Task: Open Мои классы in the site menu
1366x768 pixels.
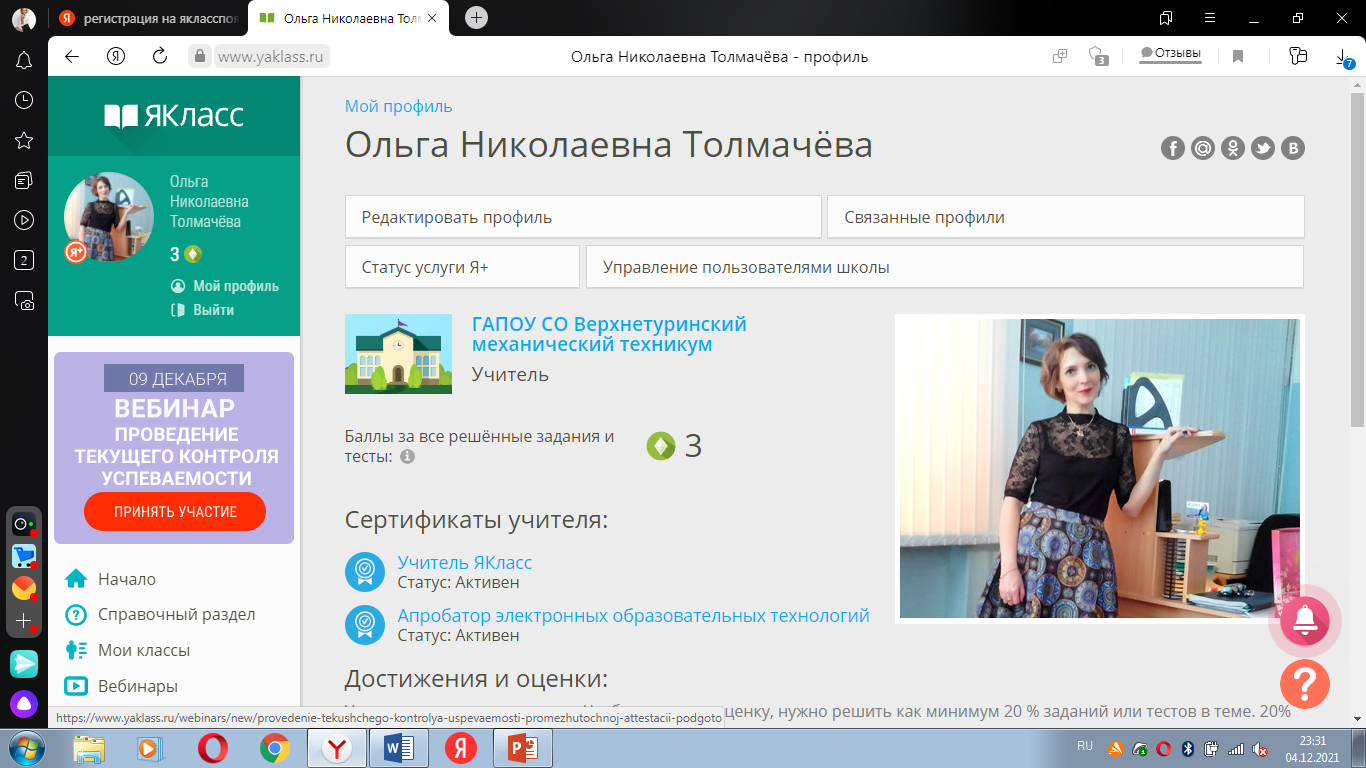Action: coord(127,650)
